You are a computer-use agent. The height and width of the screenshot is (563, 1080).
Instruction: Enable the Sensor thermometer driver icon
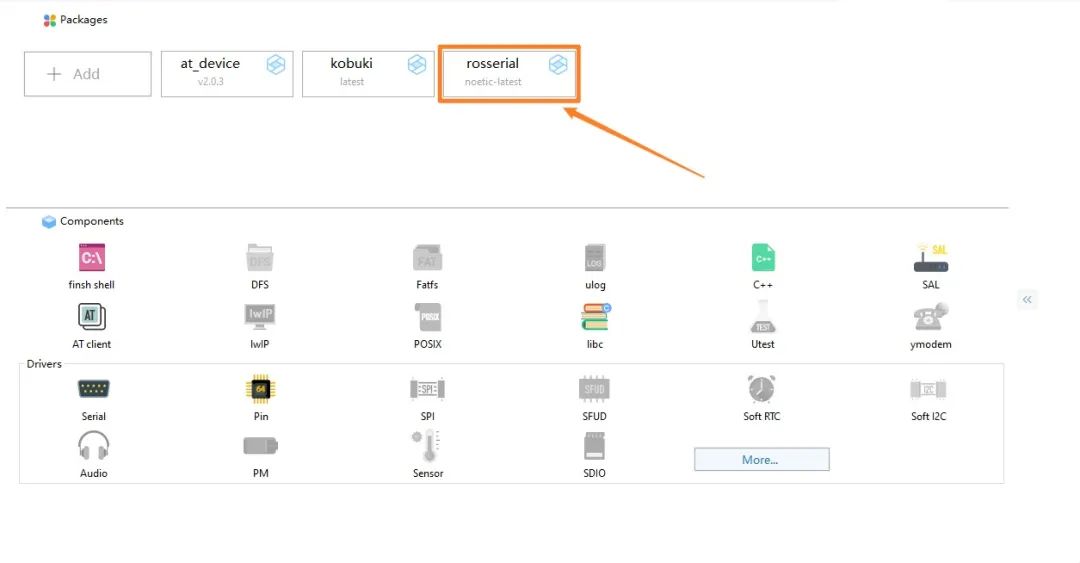click(x=427, y=446)
